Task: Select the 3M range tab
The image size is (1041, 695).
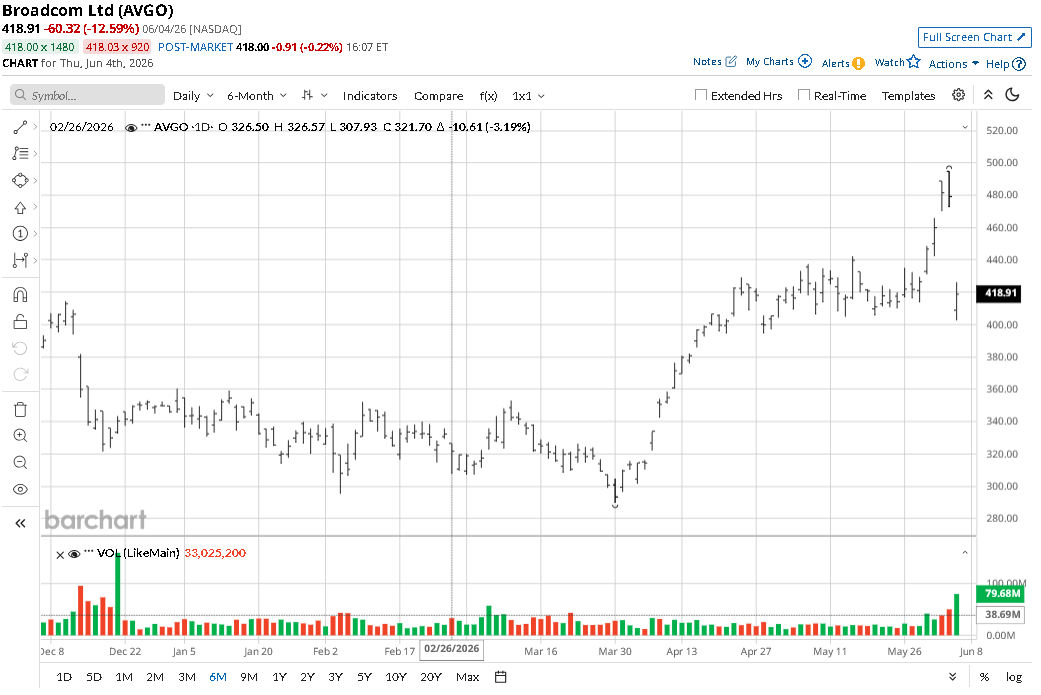Action: pyautogui.click(x=187, y=677)
